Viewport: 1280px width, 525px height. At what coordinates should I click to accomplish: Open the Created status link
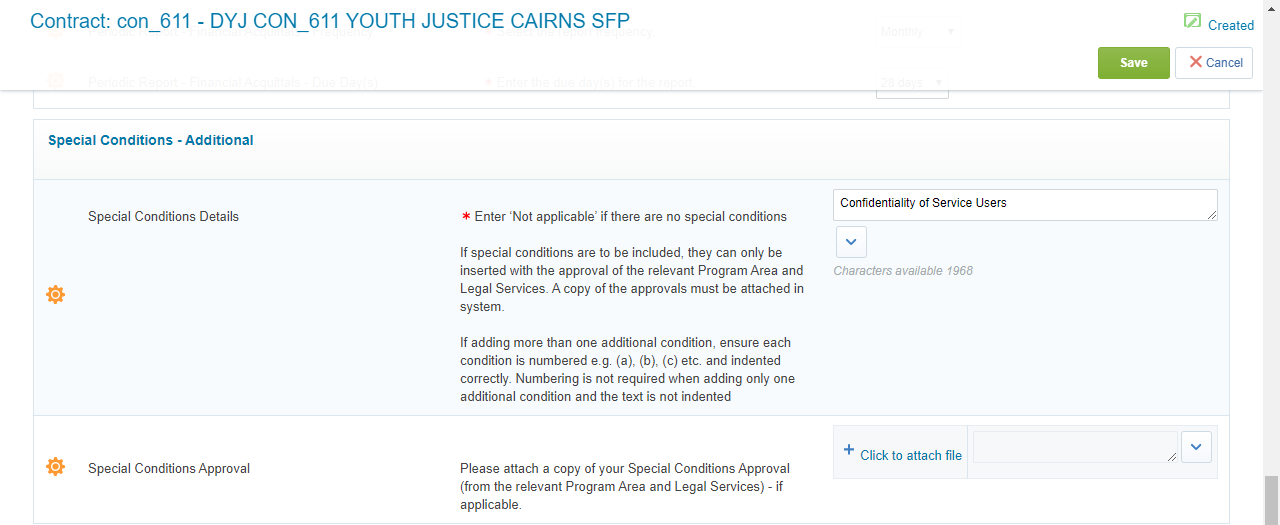point(1231,25)
